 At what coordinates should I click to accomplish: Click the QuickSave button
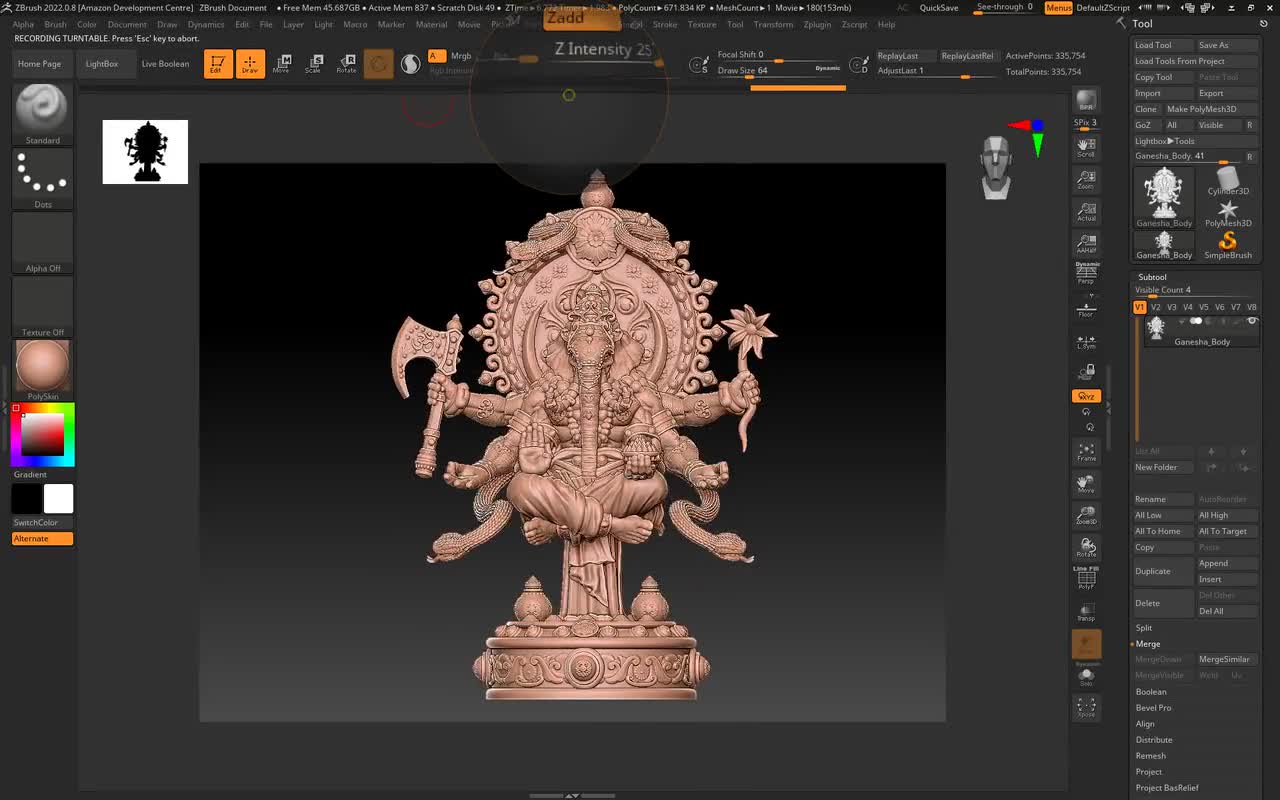coord(939,7)
